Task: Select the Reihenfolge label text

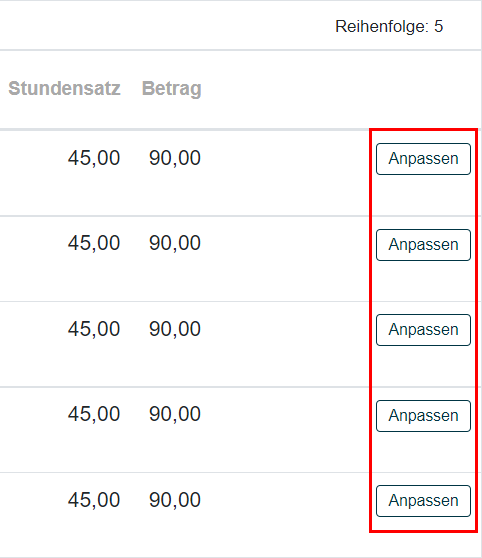Action: [x=382, y=27]
